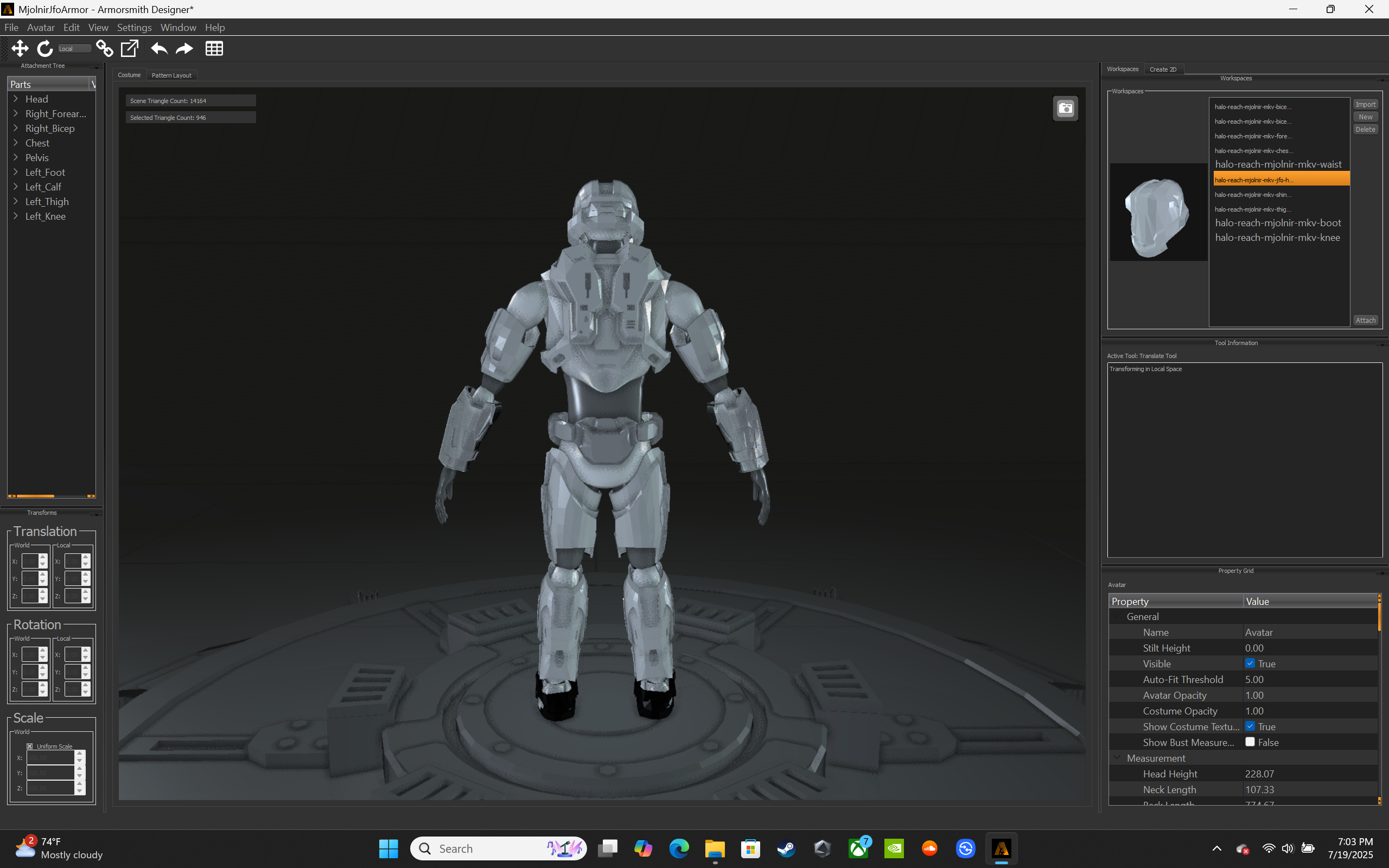Image resolution: width=1389 pixels, height=868 pixels.
Task: Edit the Stilt Height value 0.00
Action: 1310,648
